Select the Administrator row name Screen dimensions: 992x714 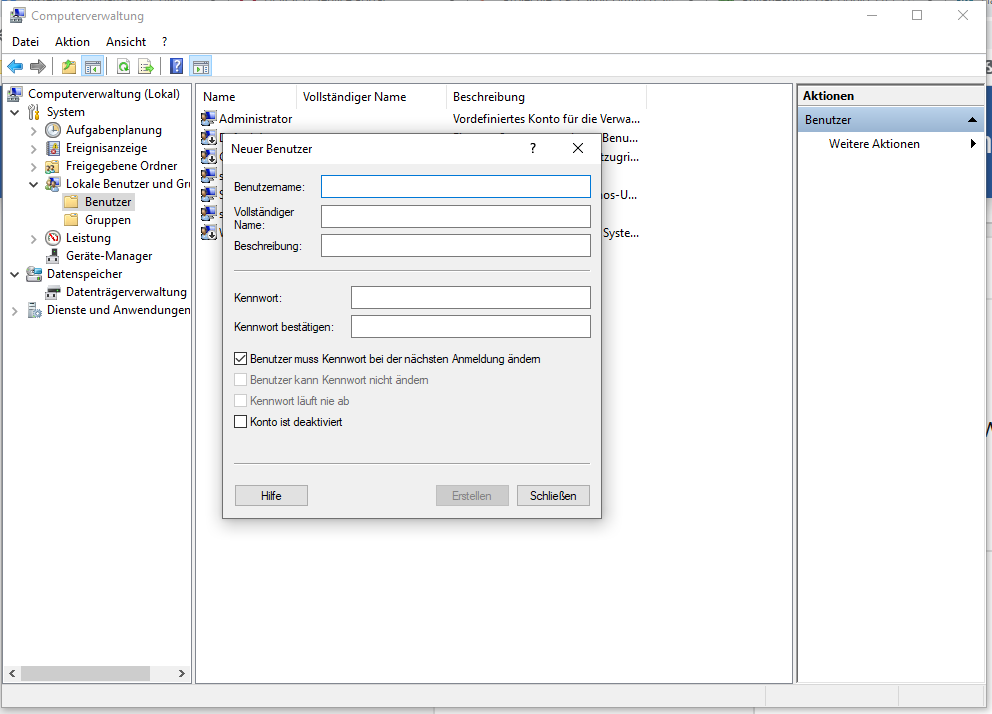click(256, 119)
